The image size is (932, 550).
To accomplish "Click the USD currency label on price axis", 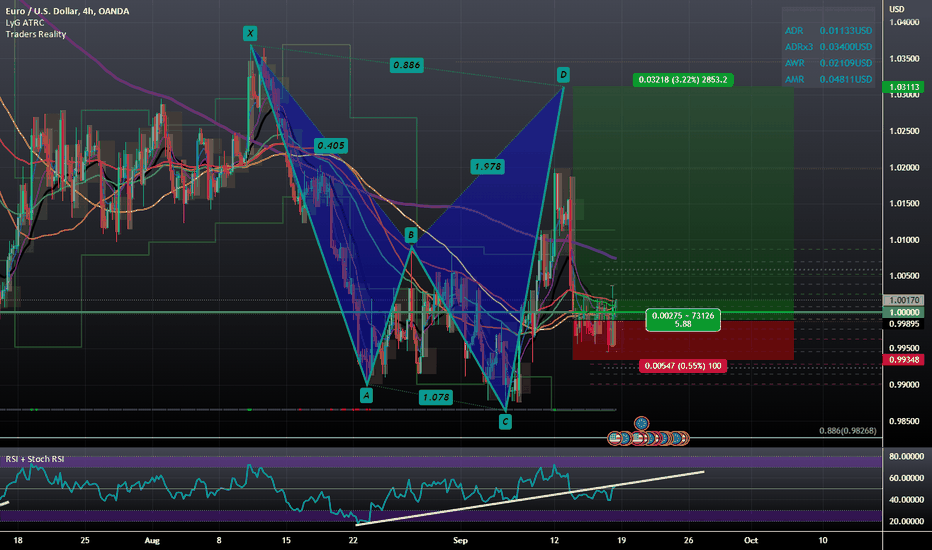I will click(x=896, y=9).
